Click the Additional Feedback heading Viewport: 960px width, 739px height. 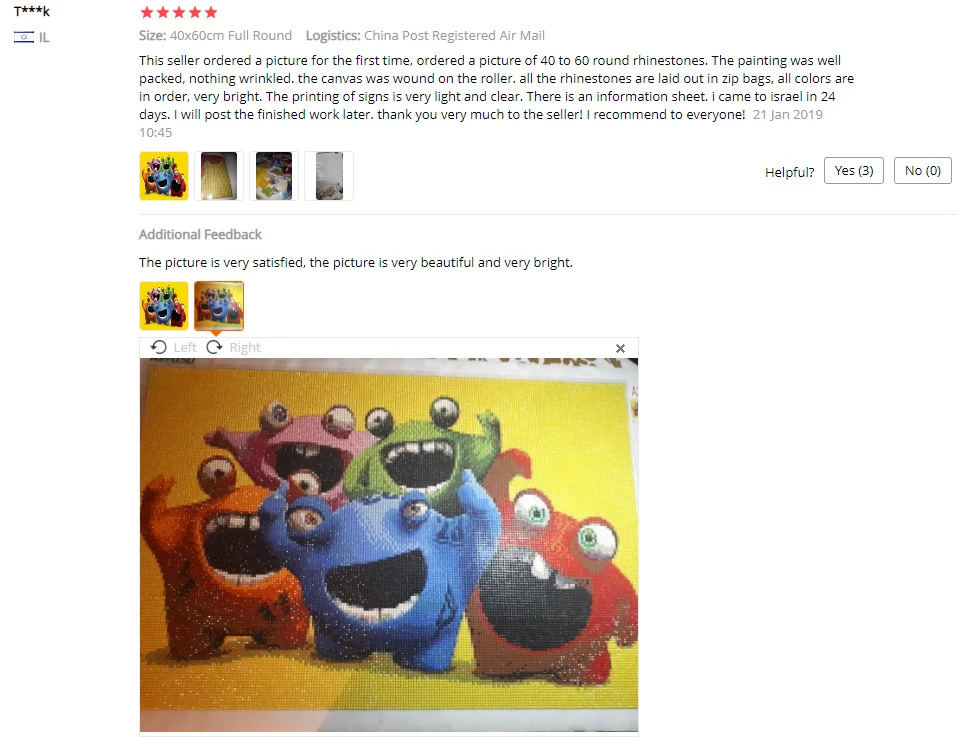200,234
